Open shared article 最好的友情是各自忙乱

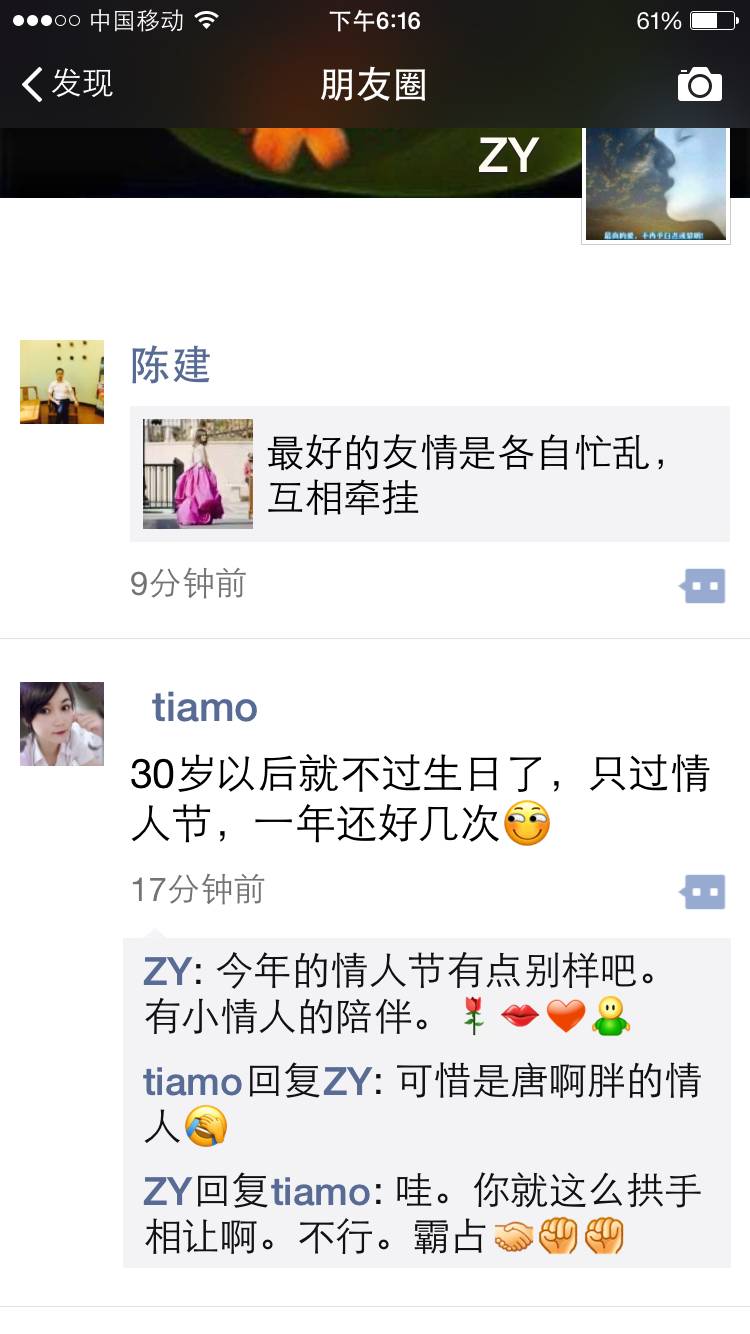[430, 474]
